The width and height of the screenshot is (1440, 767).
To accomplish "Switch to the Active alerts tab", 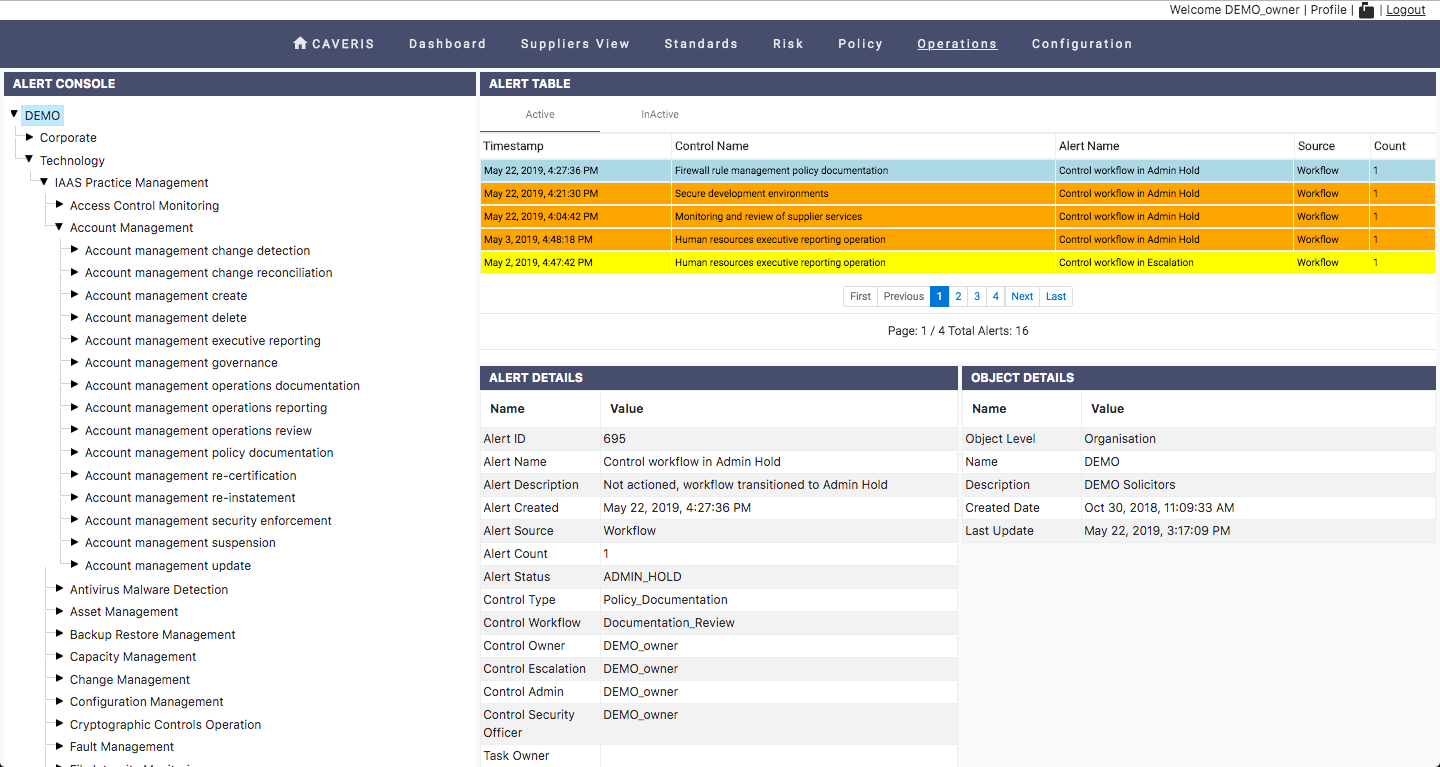I will [540, 115].
